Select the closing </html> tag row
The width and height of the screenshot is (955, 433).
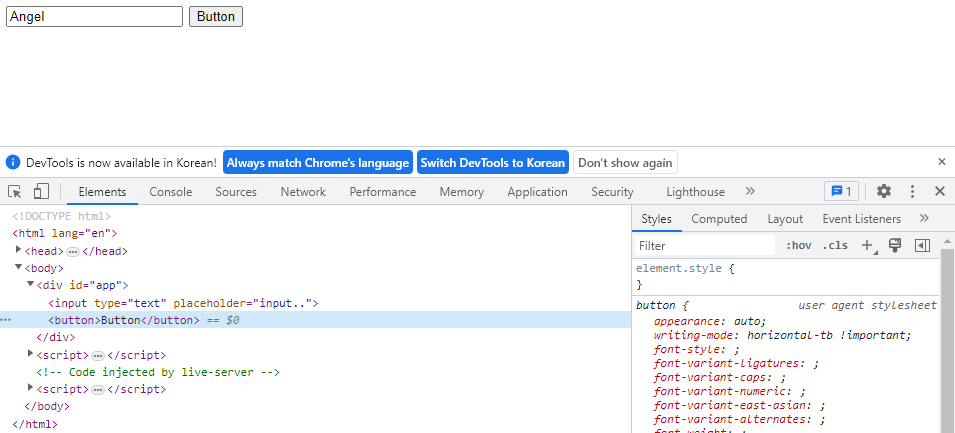tap(35, 424)
